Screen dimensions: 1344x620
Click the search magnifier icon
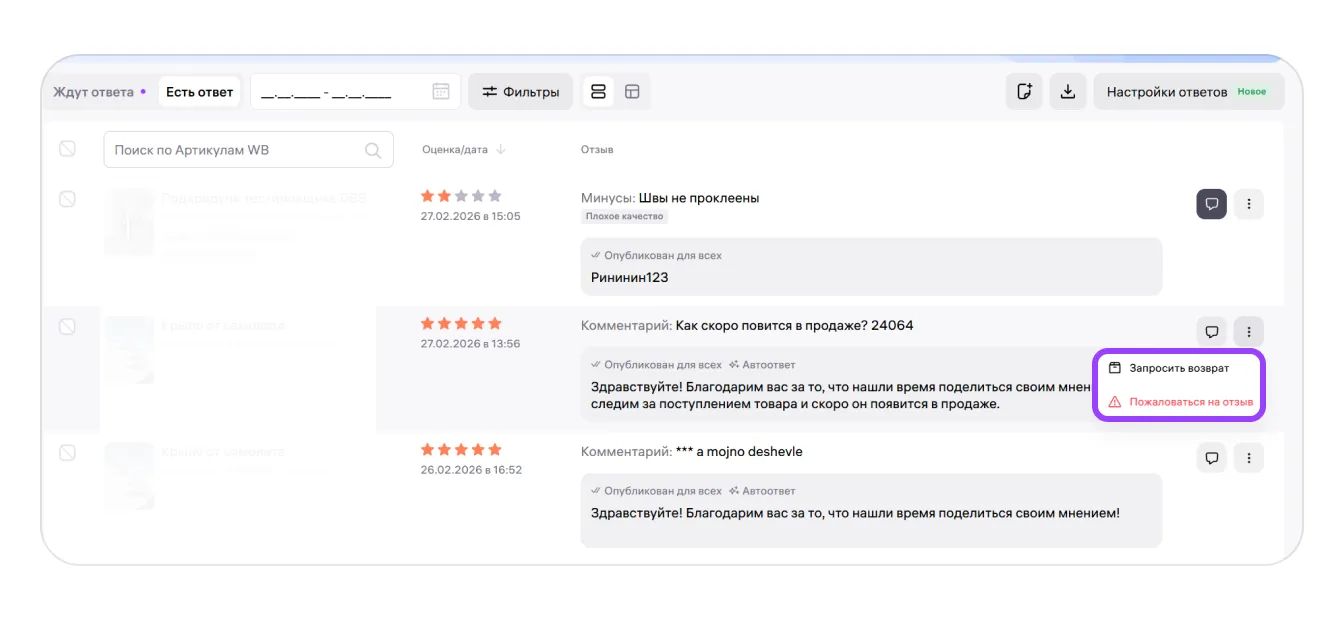pyautogui.click(x=373, y=150)
